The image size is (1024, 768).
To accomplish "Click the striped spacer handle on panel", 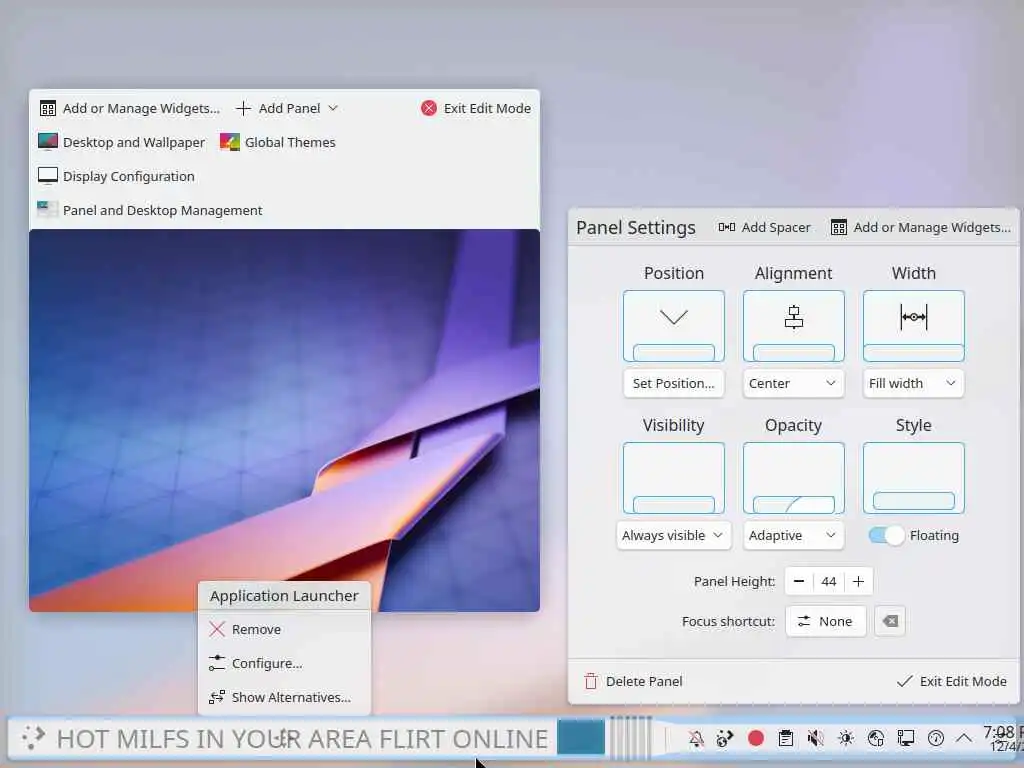I will 631,738.
